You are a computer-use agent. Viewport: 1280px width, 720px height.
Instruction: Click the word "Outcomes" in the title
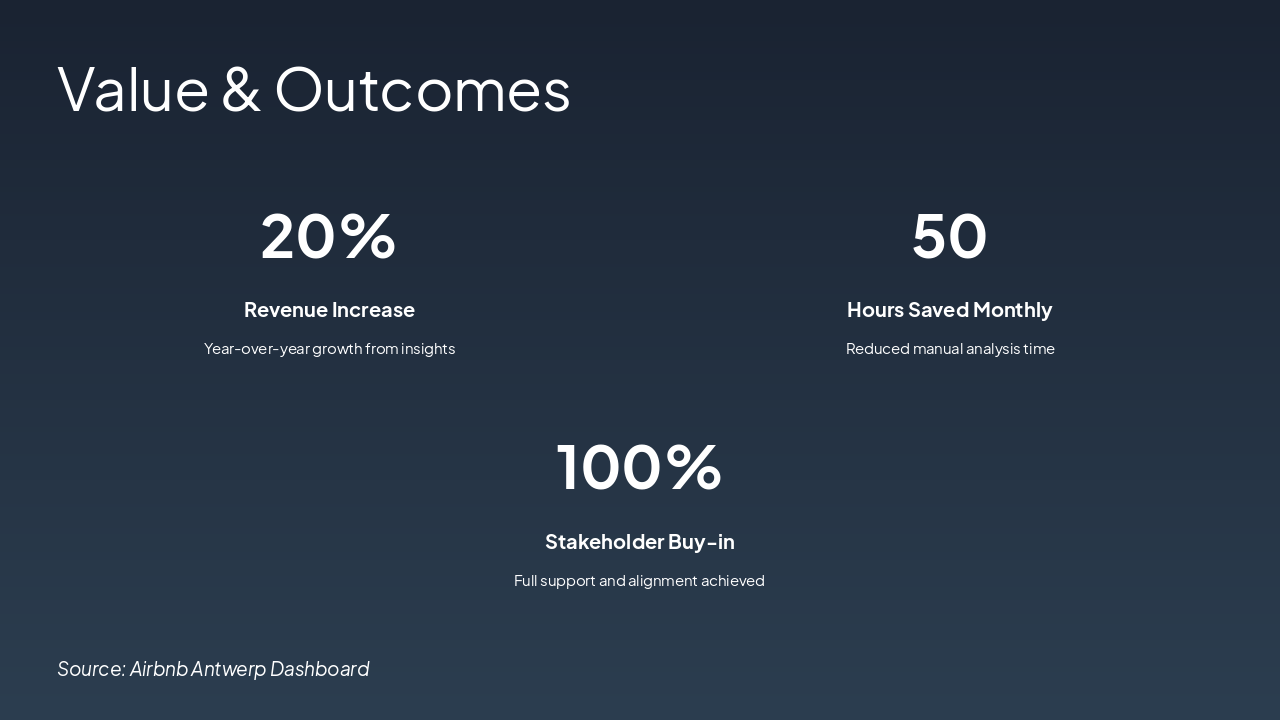(422, 89)
